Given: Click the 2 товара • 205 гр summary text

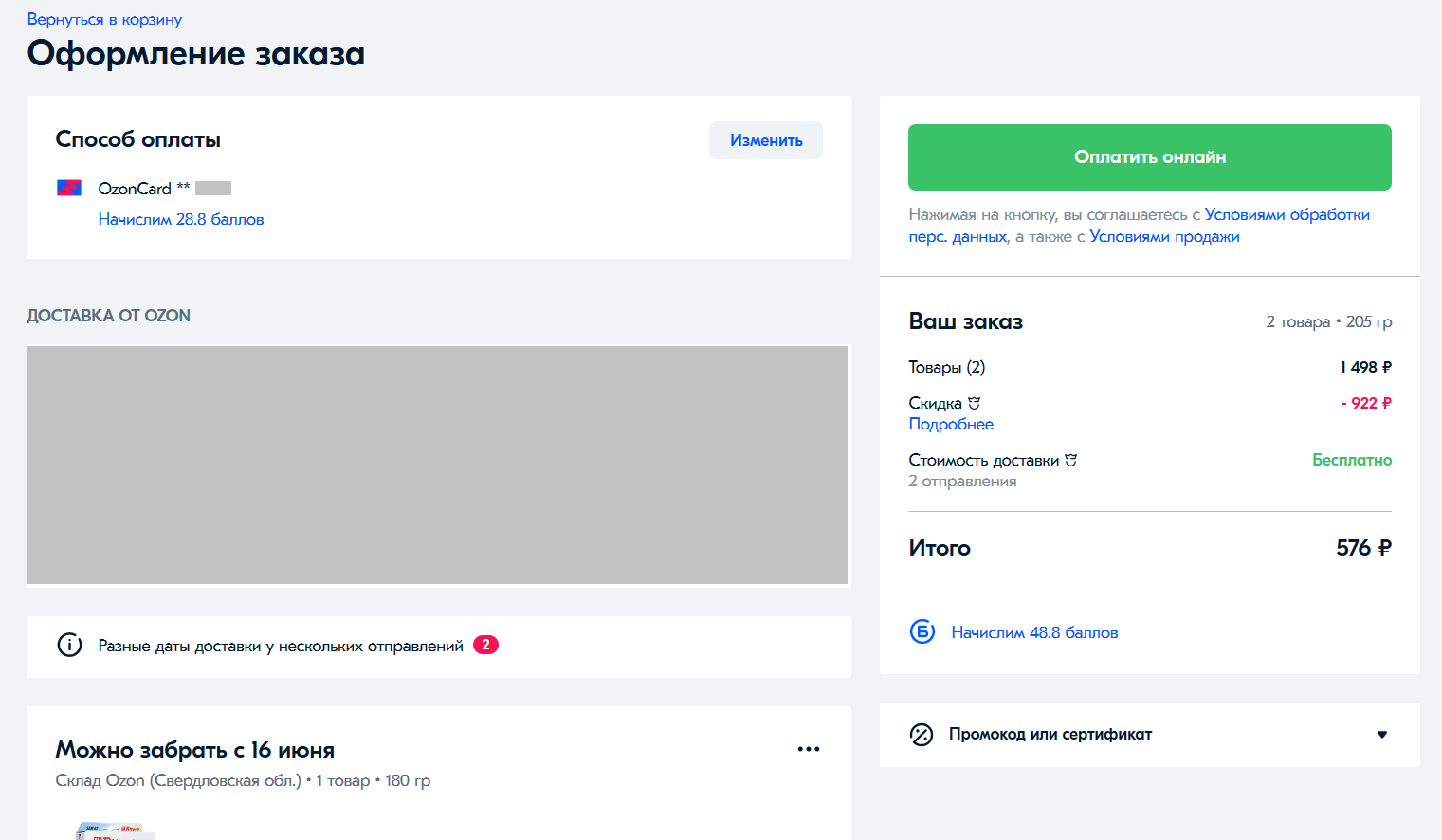Looking at the screenshot, I should point(1329,321).
